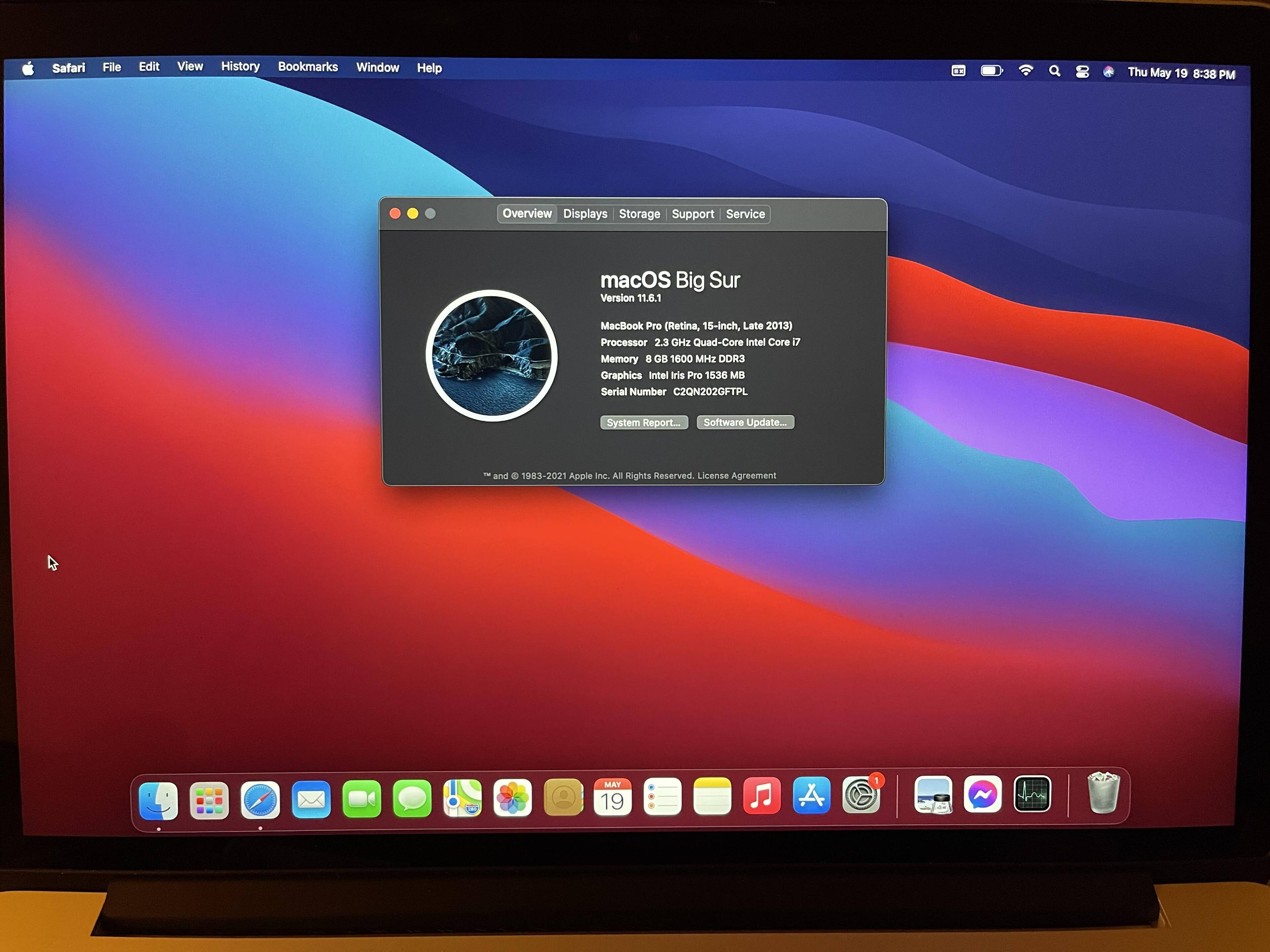The image size is (1270, 952).
Task: Open the Maps app
Action: pos(462,798)
